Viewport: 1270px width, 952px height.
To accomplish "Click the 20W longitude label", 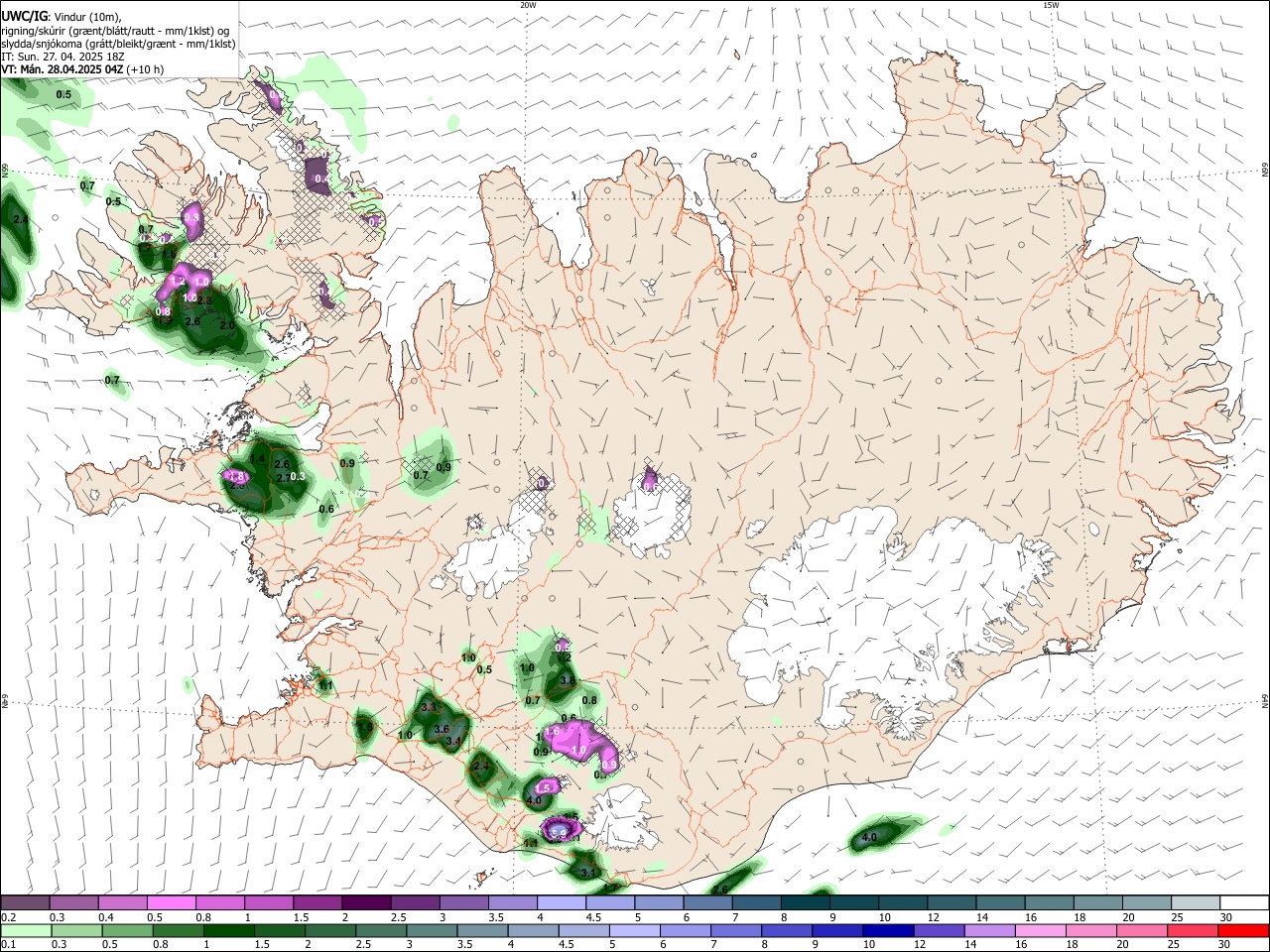I will (528, 5).
